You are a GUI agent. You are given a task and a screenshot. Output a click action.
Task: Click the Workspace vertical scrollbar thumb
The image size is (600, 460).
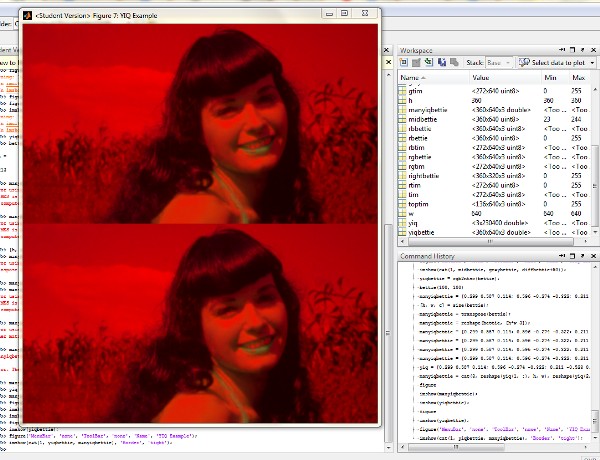595,185
